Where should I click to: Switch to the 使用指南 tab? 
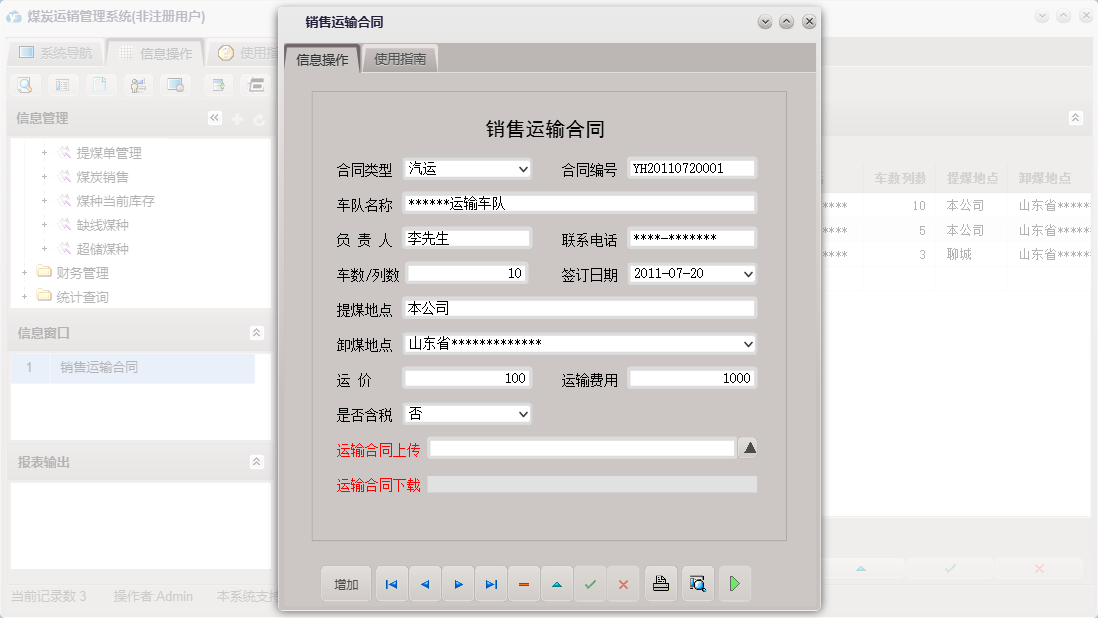400,58
